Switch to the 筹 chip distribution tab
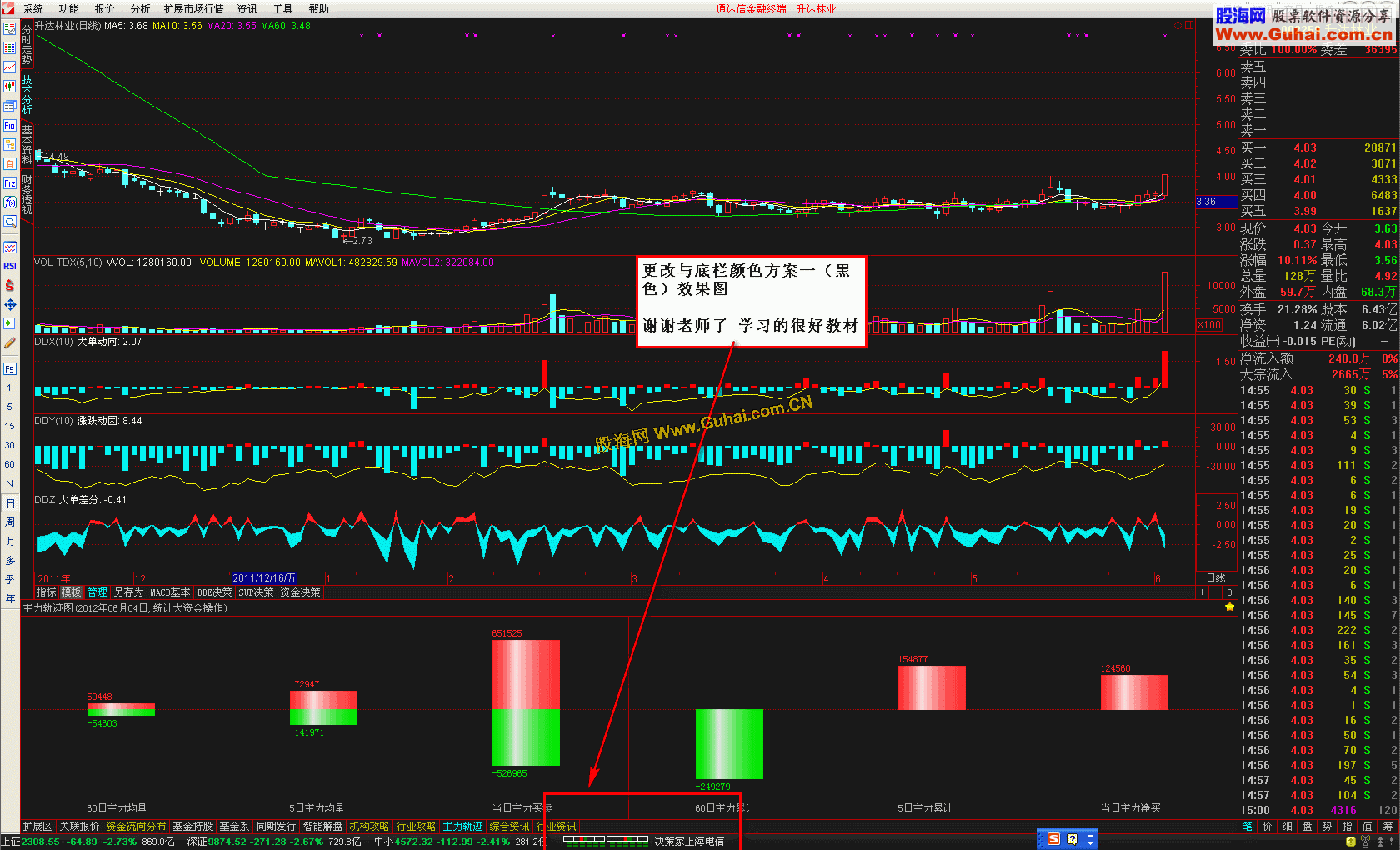The image size is (1400, 850). [1387, 827]
